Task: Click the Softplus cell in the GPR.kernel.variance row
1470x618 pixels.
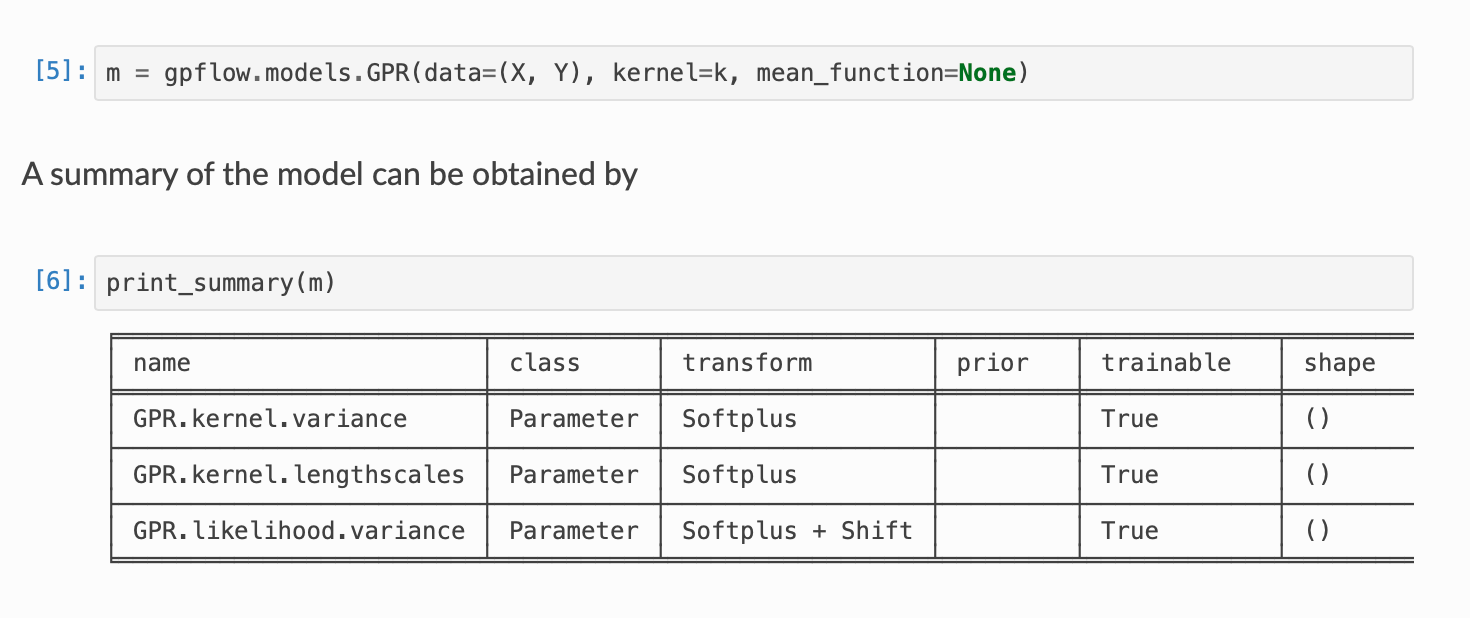Action: click(x=739, y=419)
